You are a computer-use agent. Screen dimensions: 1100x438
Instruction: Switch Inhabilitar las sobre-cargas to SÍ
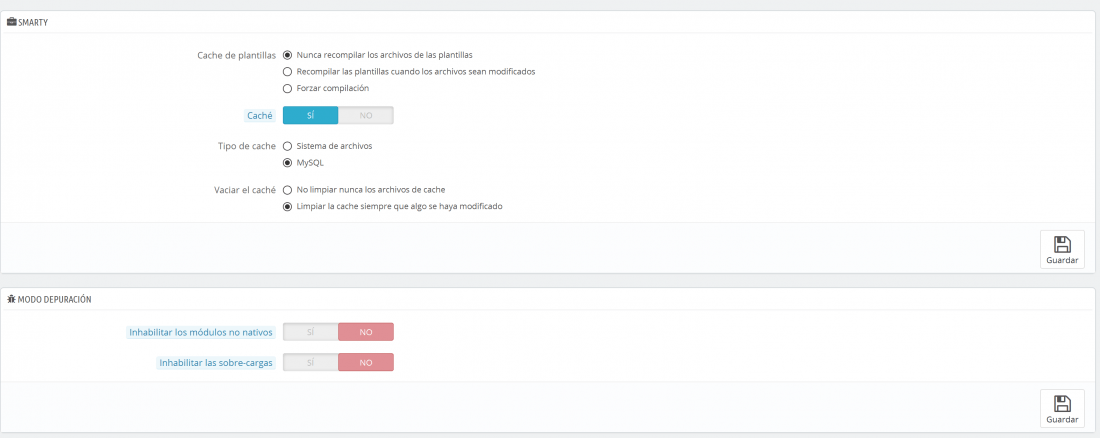(310, 362)
